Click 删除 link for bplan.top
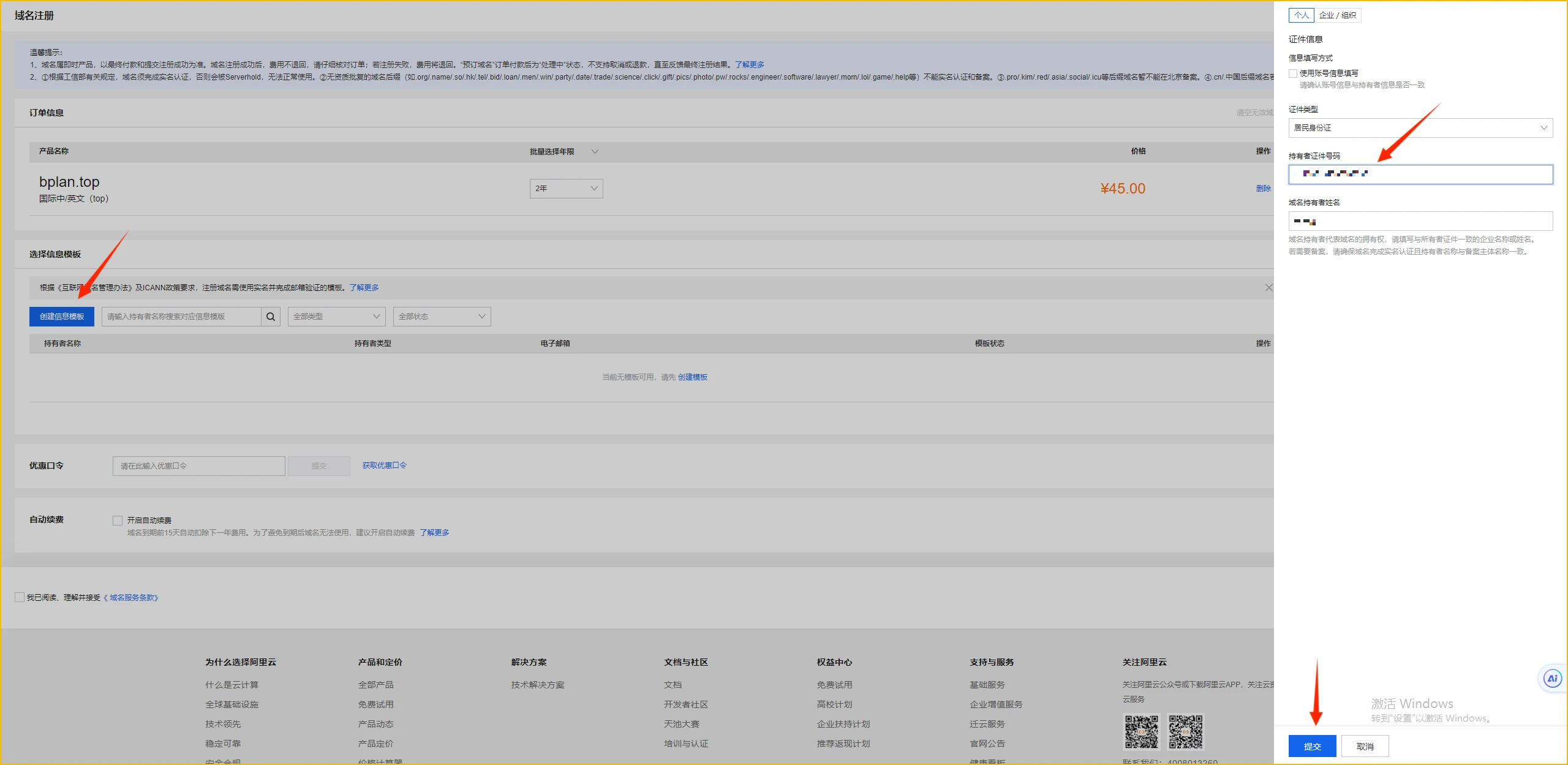This screenshot has height=765, width=1568. coord(1263,189)
